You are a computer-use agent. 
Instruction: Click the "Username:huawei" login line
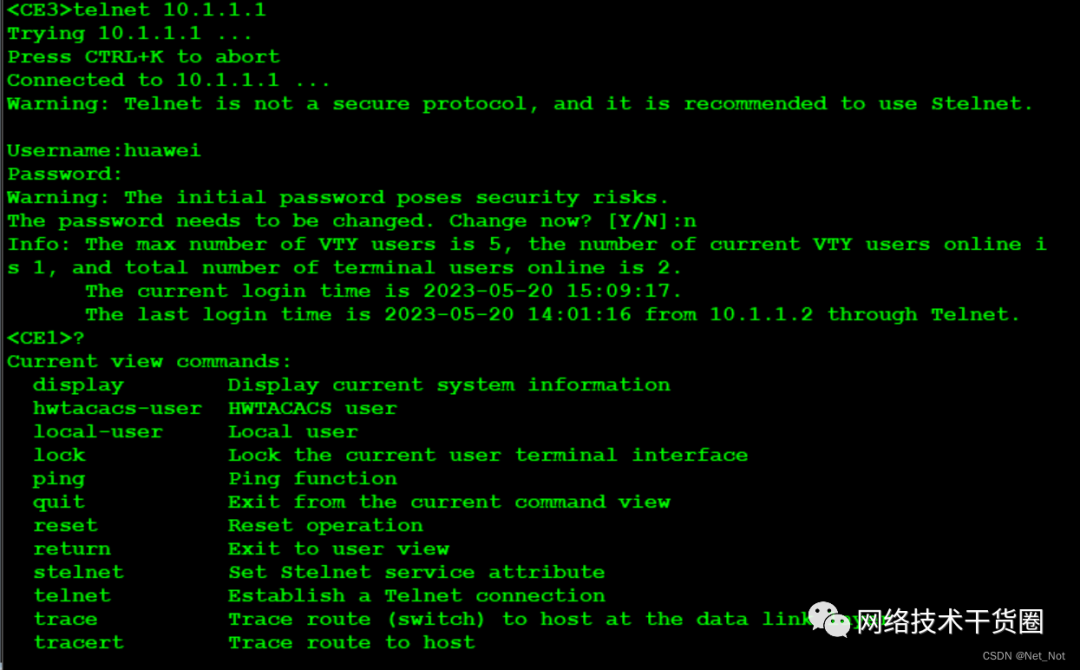click(104, 151)
